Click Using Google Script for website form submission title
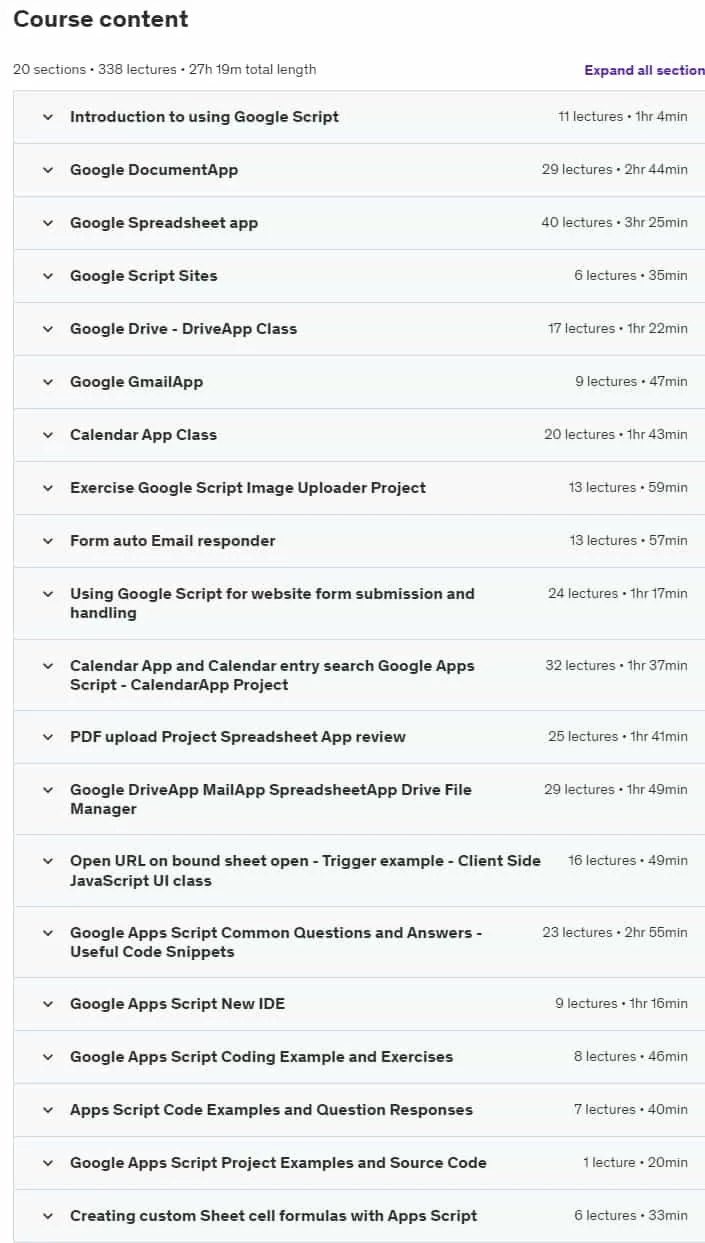The width and height of the screenshot is (705, 1243). 272,603
